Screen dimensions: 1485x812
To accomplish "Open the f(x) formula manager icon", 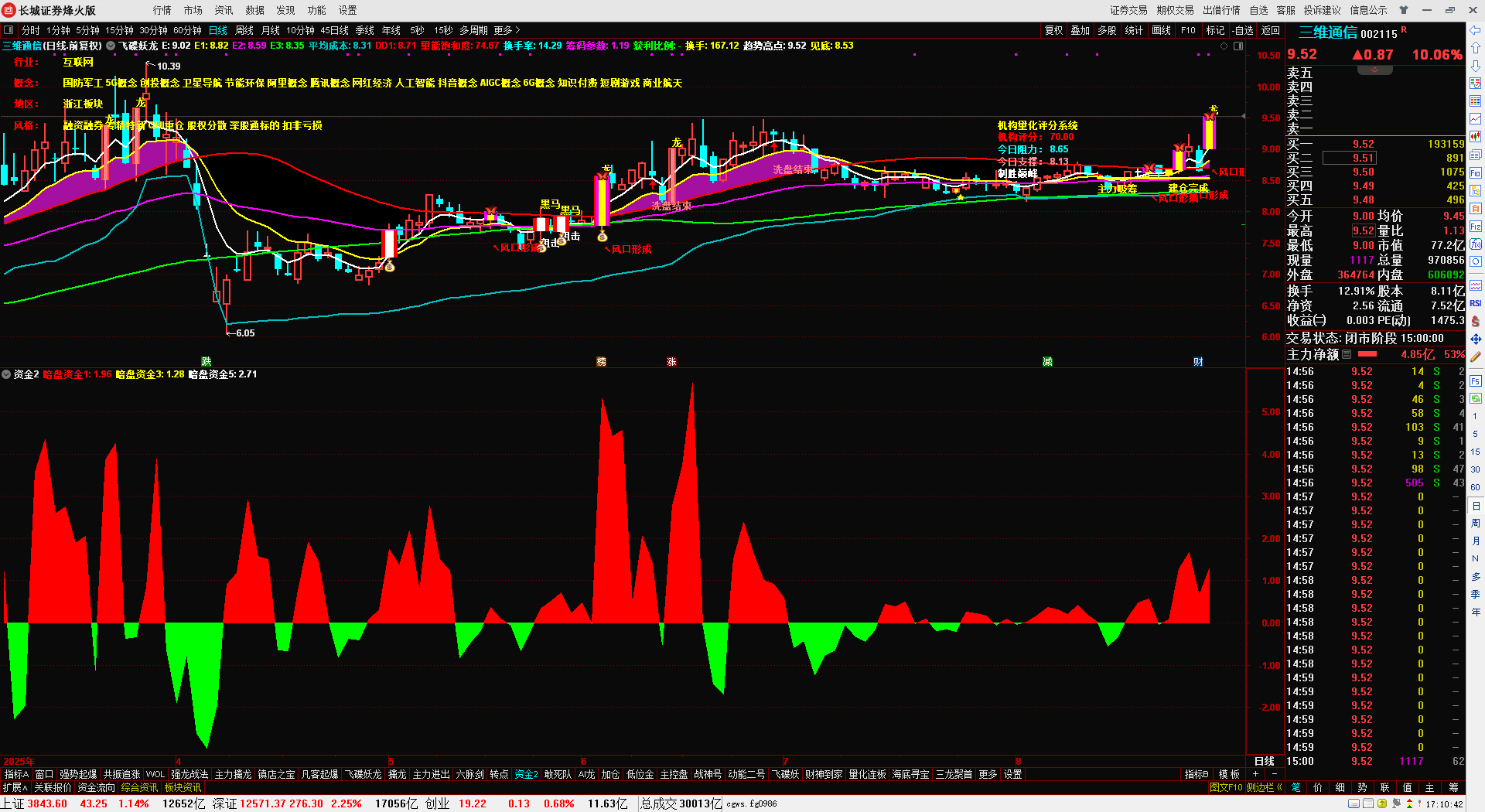I will (x=1475, y=244).
